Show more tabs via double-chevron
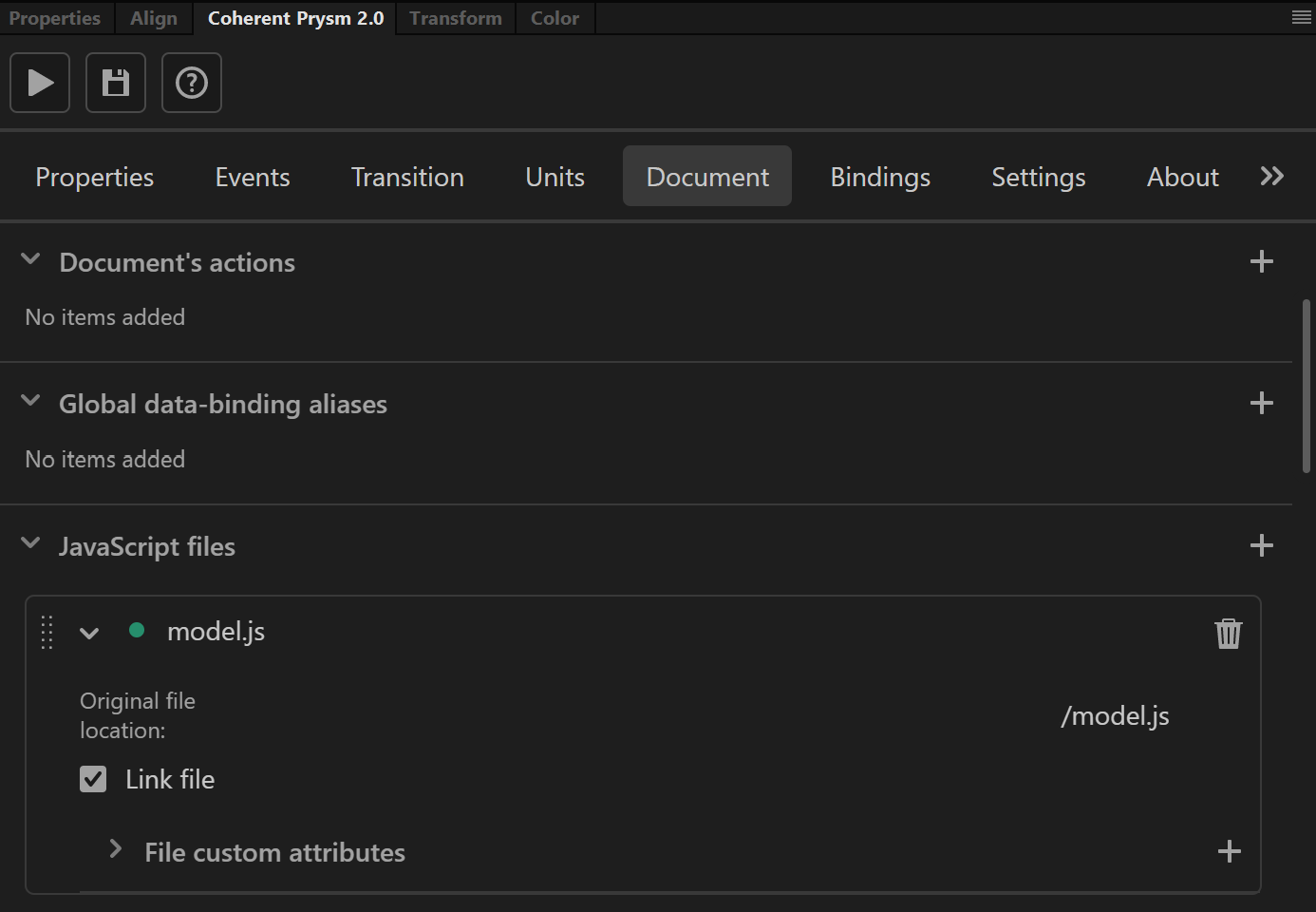The width and height of the screenshot is (1316, 912). (1272, 176)
